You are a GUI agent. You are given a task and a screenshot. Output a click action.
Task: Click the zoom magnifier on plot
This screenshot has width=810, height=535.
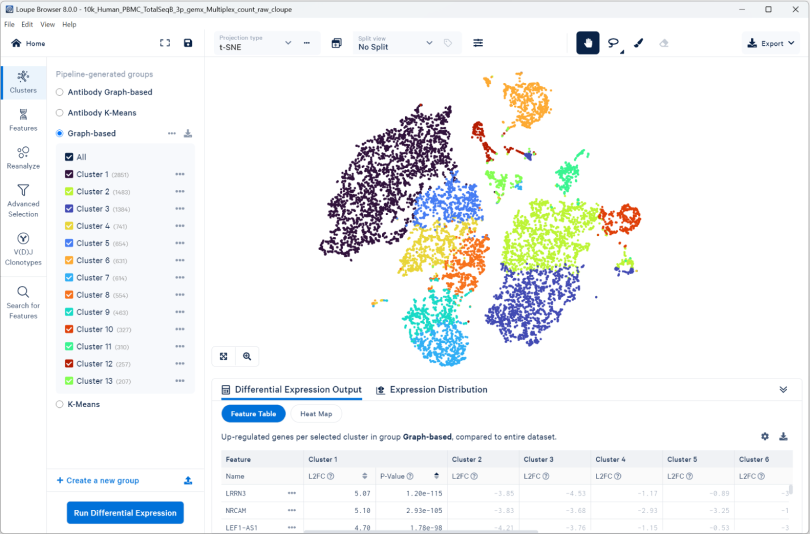tap(246, 356)
